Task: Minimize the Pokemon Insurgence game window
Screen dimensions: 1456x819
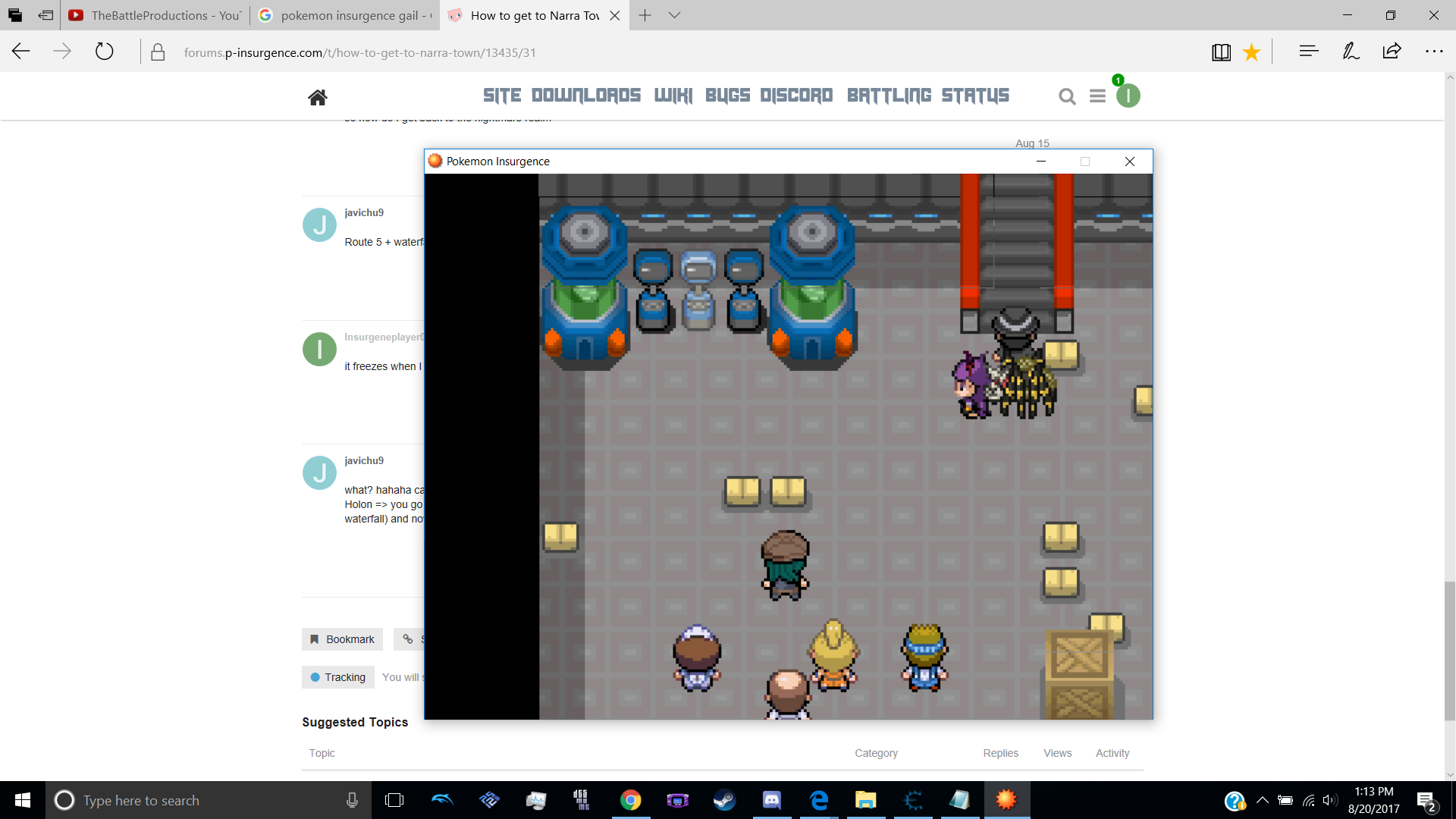Action: pyautogui.click(x=1041, y=162)
